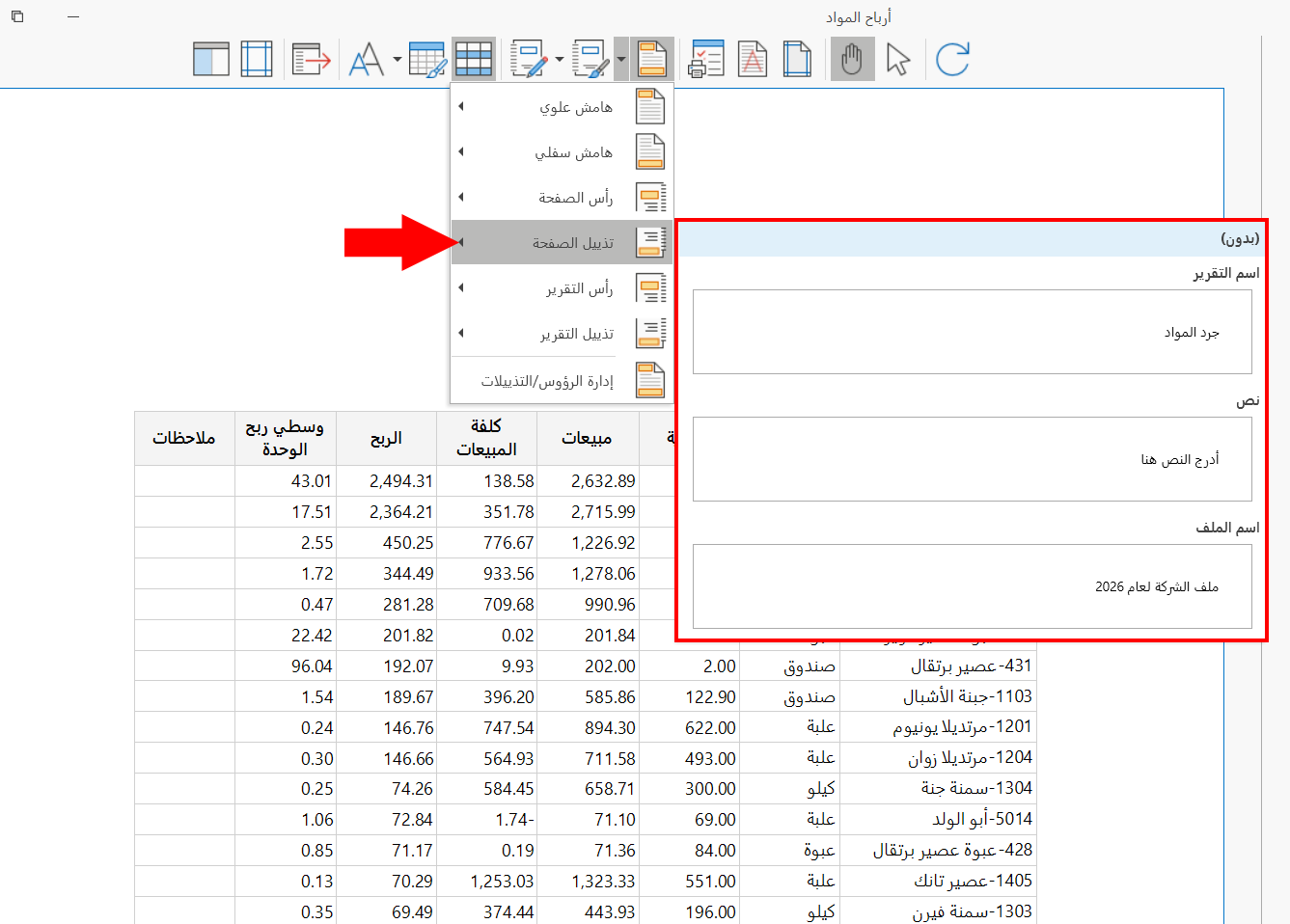Select the arrow pointer tool
1290x924 pixels.
[x=898, y=59]
